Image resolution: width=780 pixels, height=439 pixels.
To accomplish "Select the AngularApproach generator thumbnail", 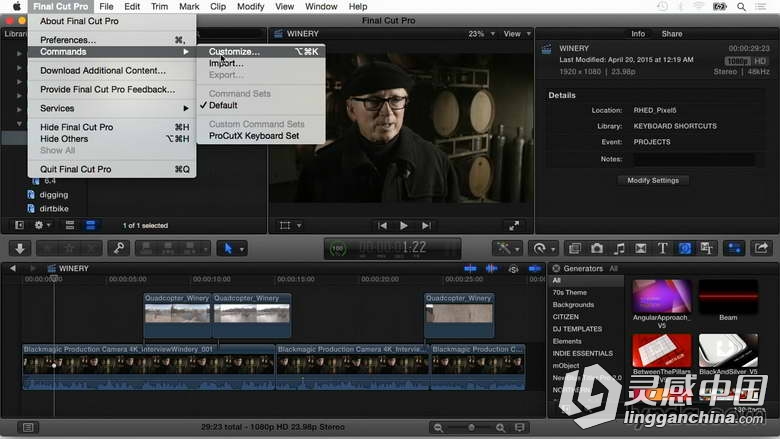I will click(x=662, y=296).
